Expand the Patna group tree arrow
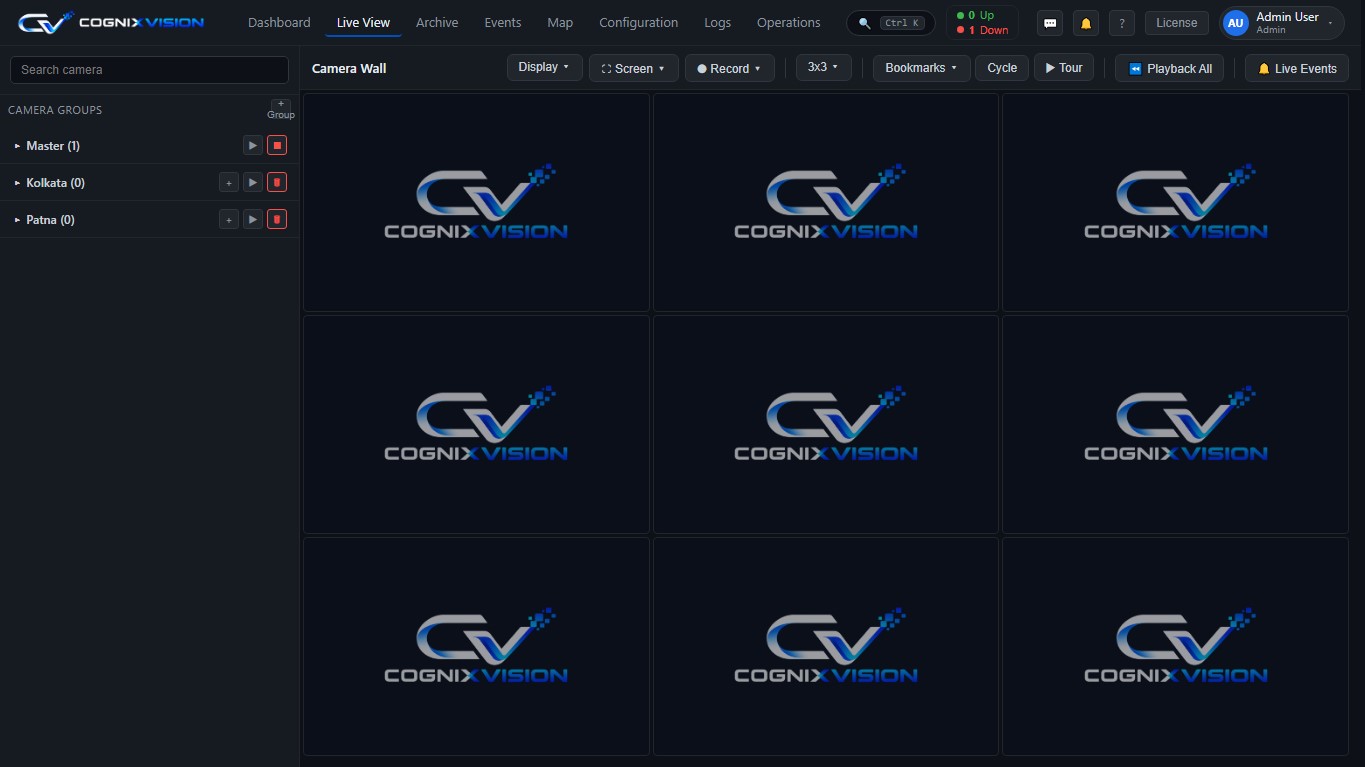Image resolution: width=1365 pixels, height=767 pixels. [x=17, y=220]
